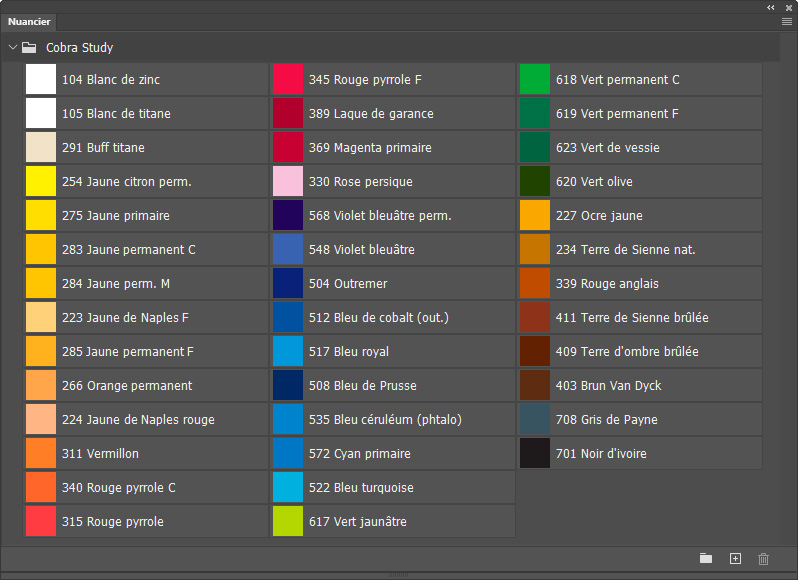Collapse the Cobra Study group chevron
798x580 pixels.
tap(13, 47)
